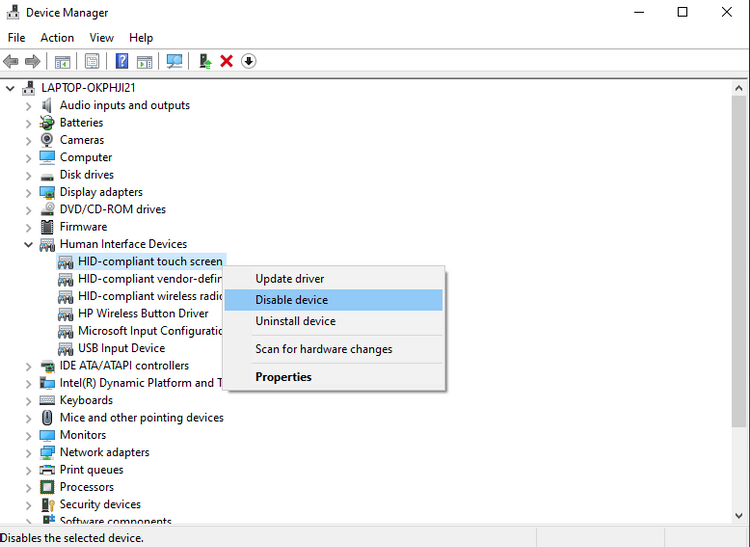The image size is (750, 547).
Task: Select Update driver in context menu
Action: [x=289, y=279]
